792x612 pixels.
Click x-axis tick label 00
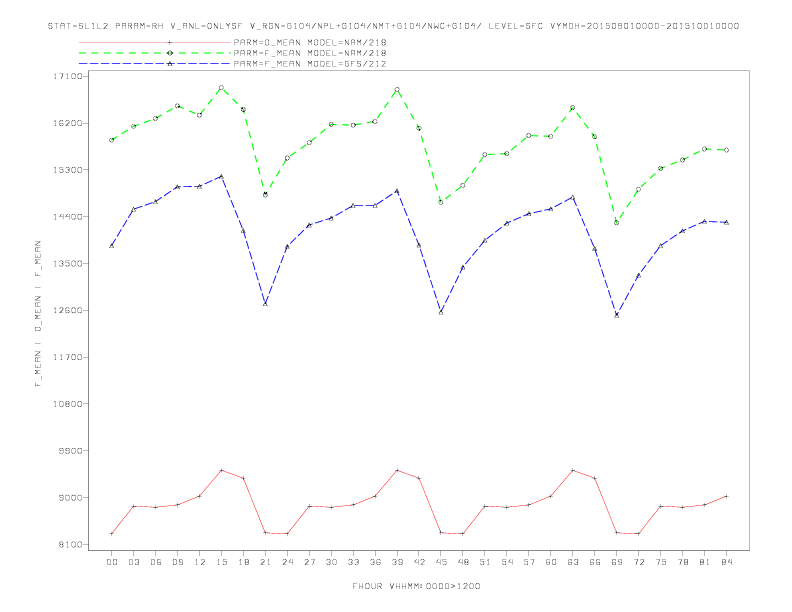tap(112, 562)
